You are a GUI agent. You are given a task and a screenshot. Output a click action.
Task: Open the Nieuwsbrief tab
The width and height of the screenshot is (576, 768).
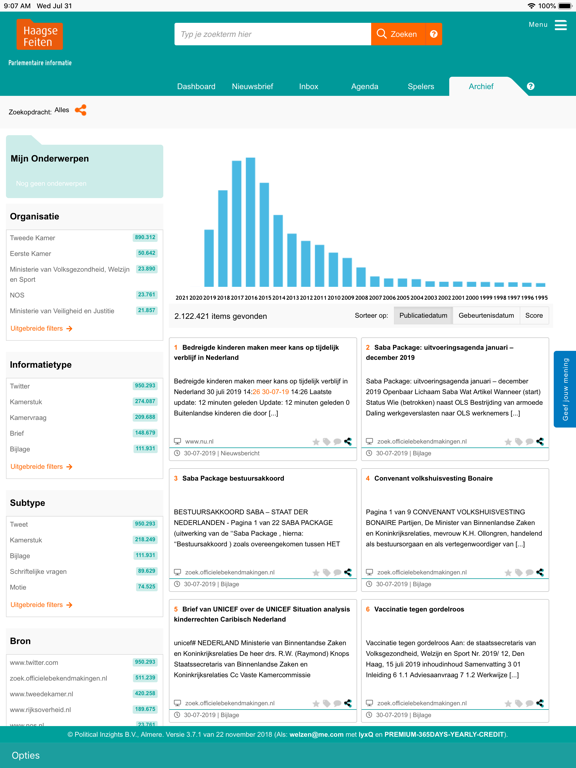point(252,86)
